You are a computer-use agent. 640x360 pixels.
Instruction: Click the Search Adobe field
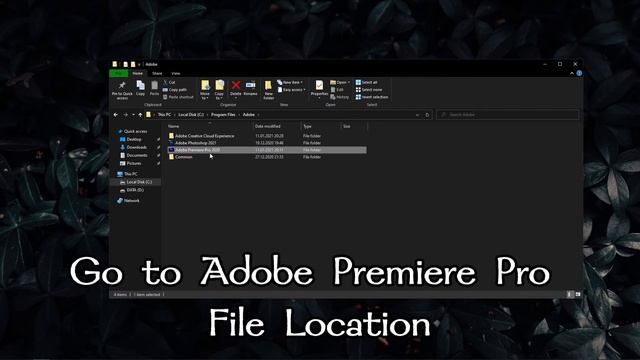(507, 115)
